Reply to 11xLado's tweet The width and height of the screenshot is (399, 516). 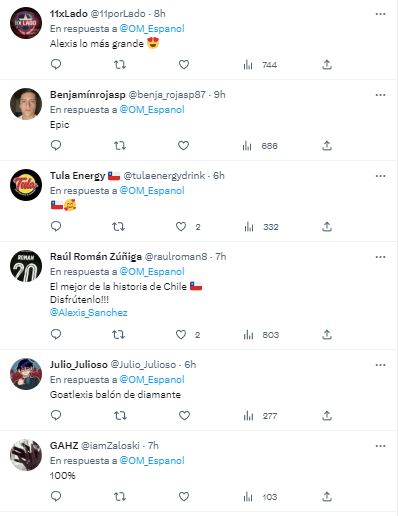56,64
